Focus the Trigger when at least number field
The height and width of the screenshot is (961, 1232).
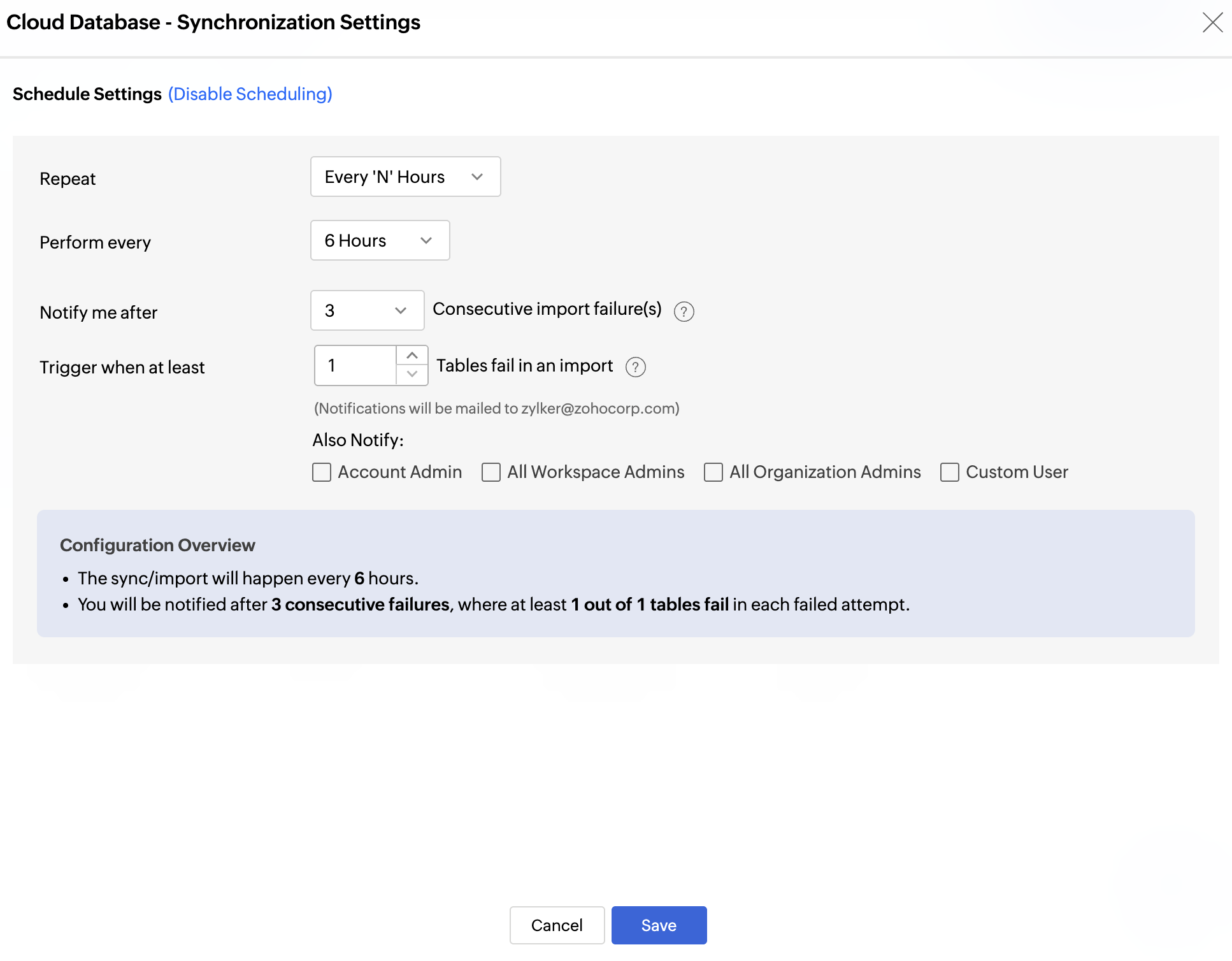355,365
